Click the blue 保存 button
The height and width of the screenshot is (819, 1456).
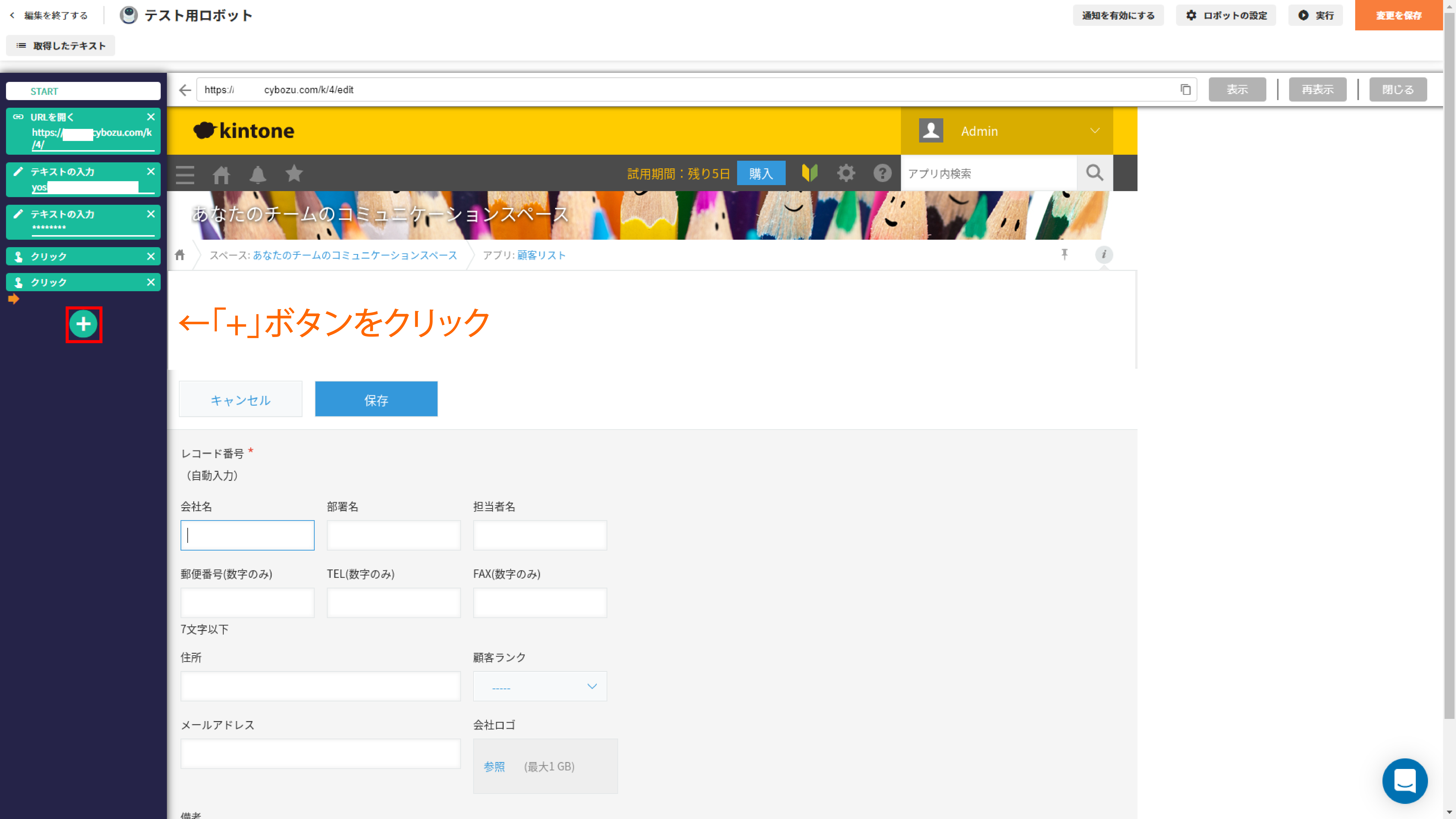(376, 399)
